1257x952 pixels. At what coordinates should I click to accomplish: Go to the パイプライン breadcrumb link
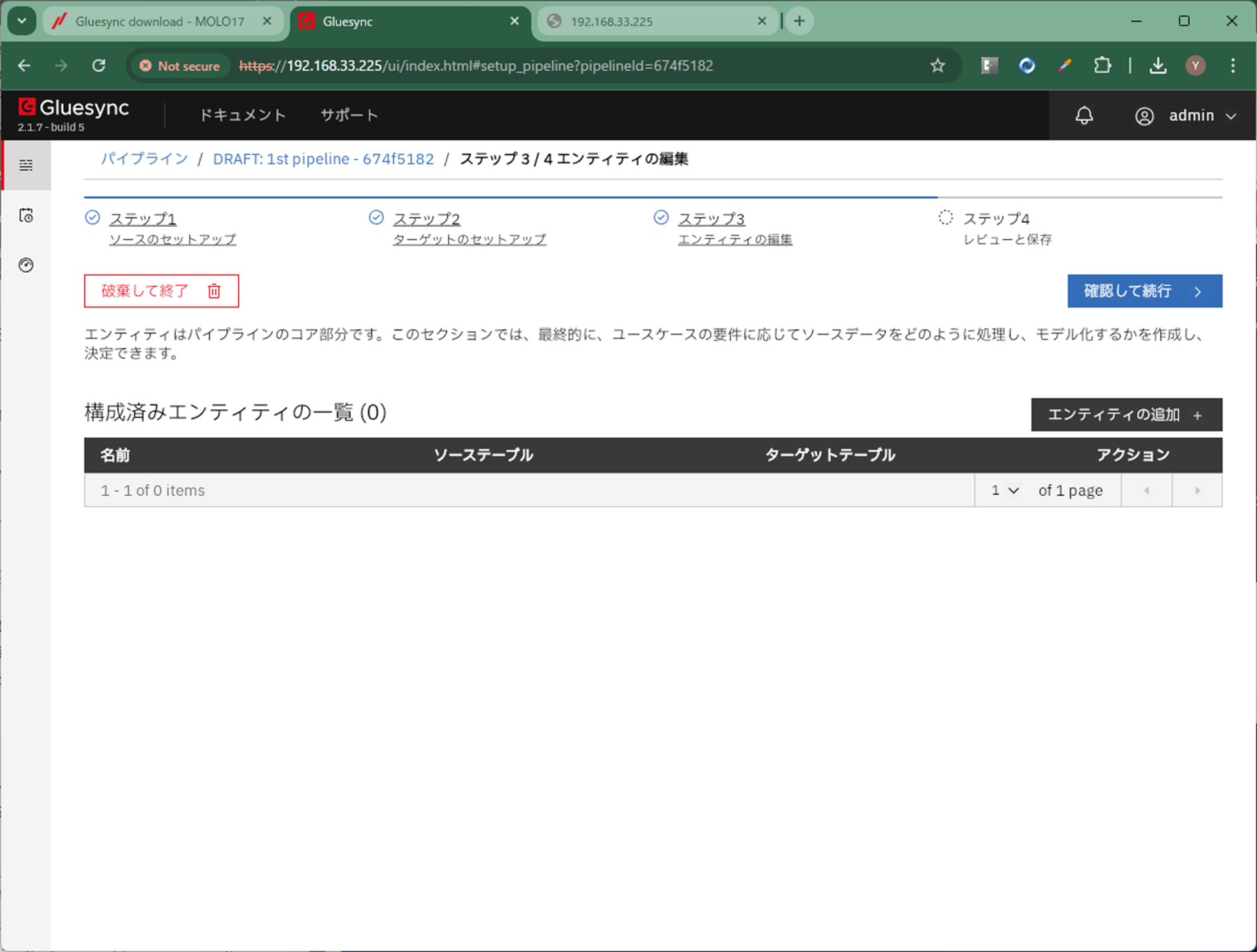(x=144, y=159)
